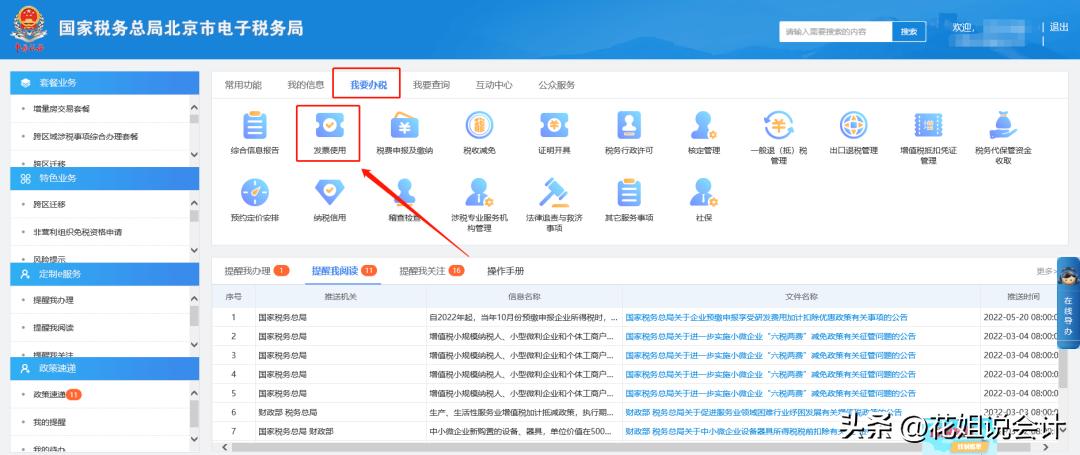Open the 在线导办 robot assistant
This screenshot has width=1080, height=455.
pos(1068,303)
